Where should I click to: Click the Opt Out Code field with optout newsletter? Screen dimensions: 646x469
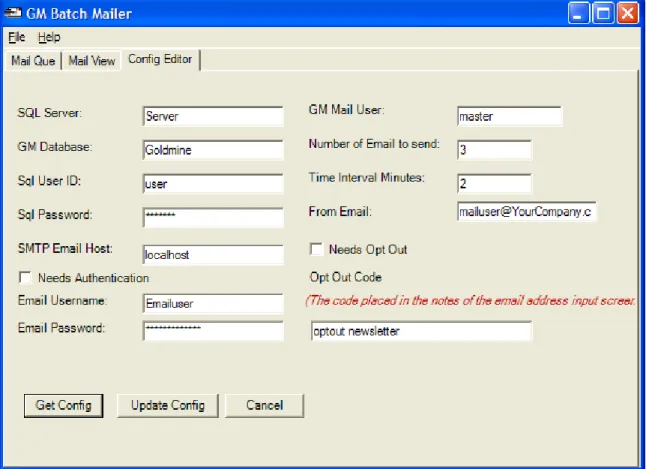[x=421, y=331]
